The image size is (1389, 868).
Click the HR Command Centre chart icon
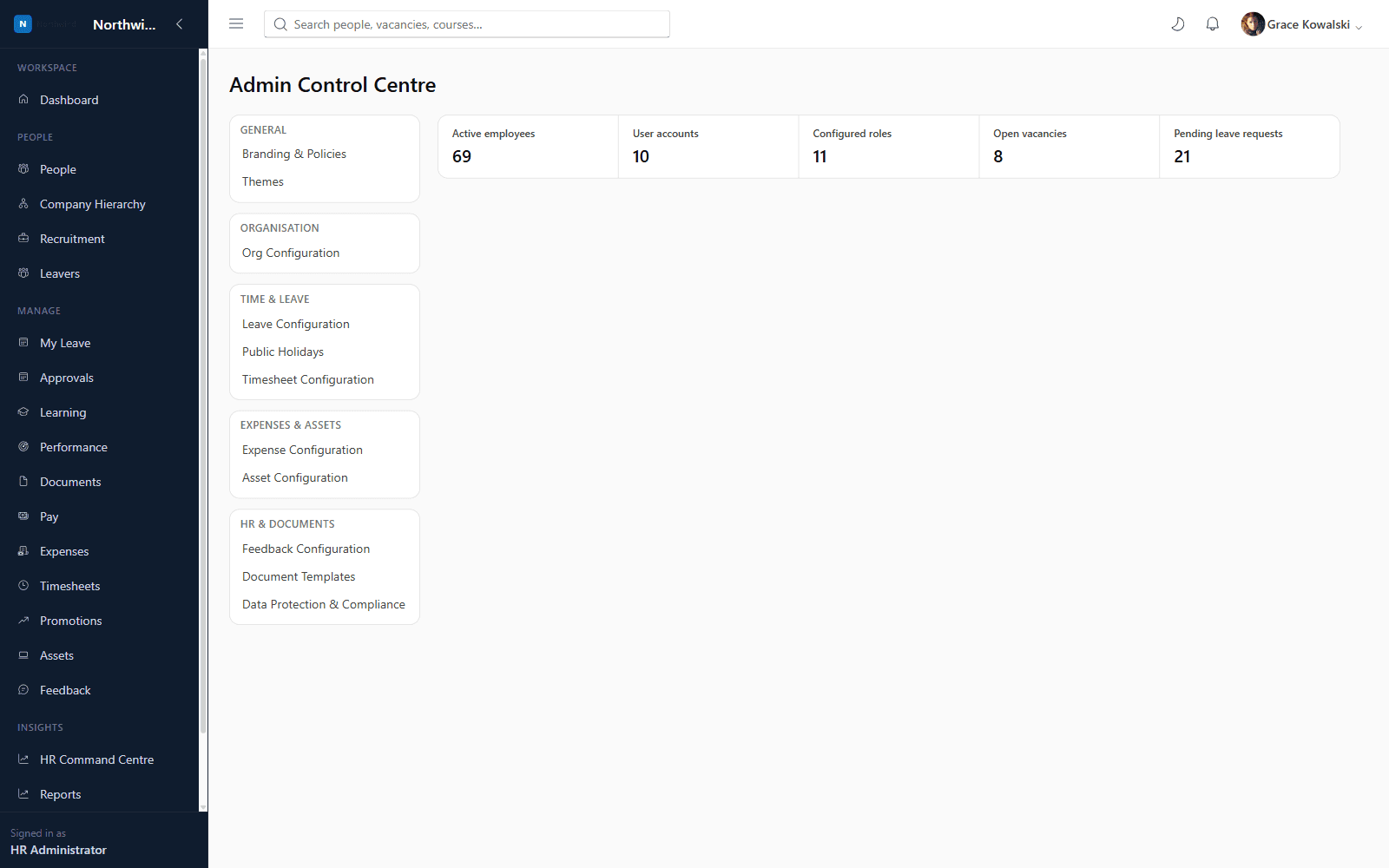(x=23, y=759)
